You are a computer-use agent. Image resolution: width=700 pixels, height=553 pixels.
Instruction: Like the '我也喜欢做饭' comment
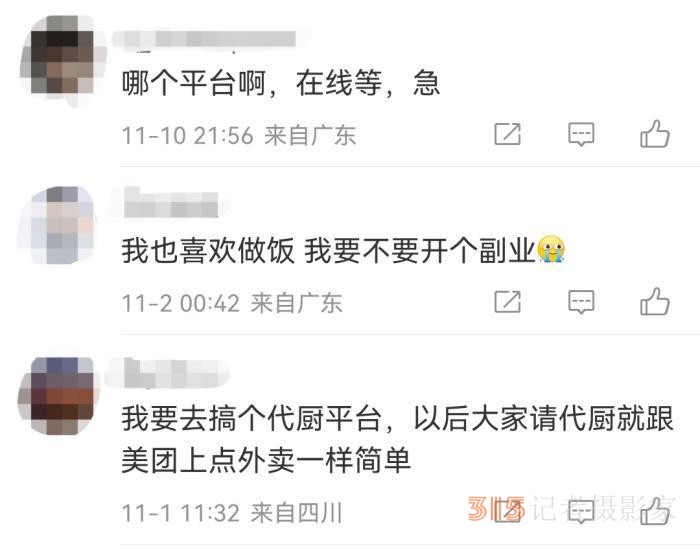654,301
